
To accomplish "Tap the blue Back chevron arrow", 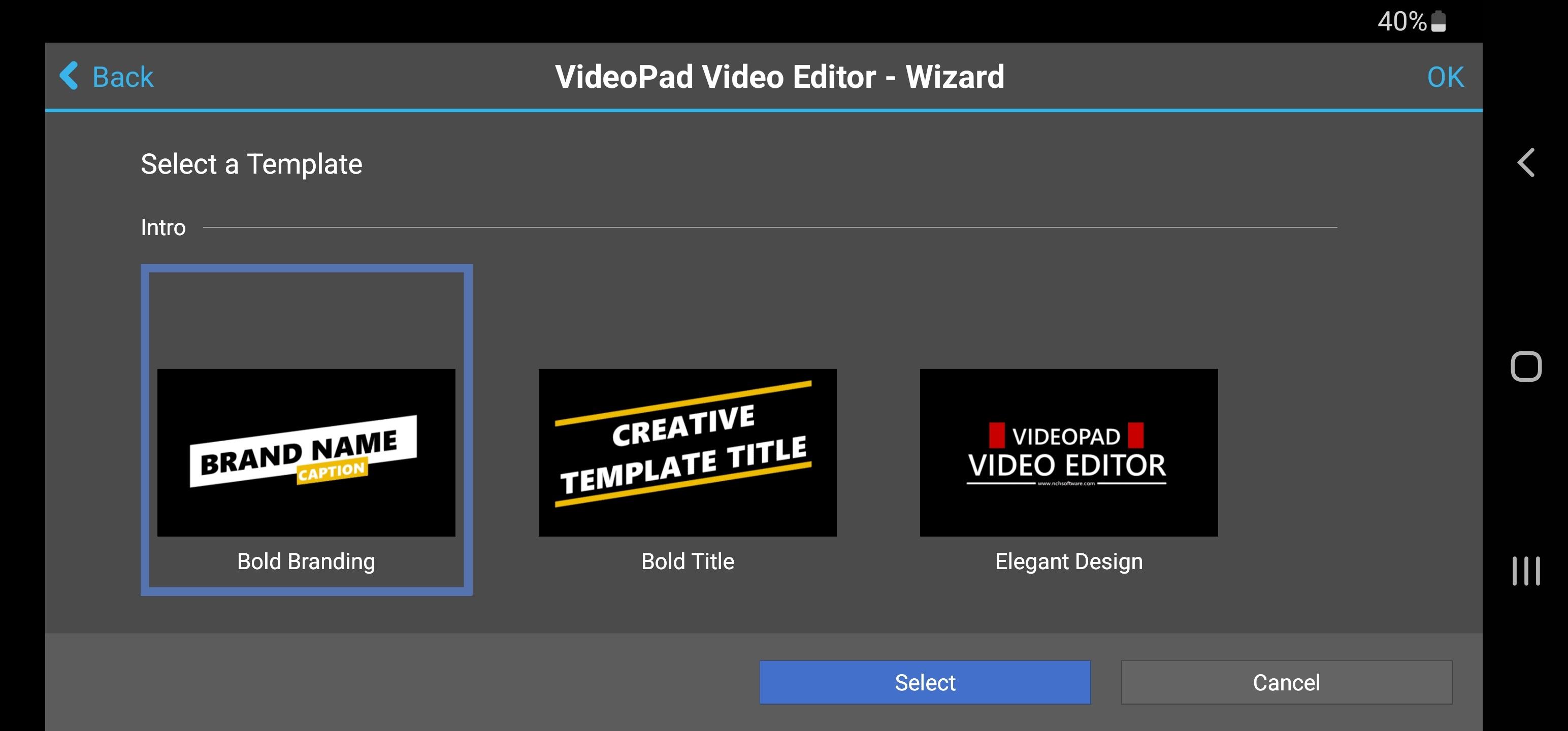I will (69, 76).
